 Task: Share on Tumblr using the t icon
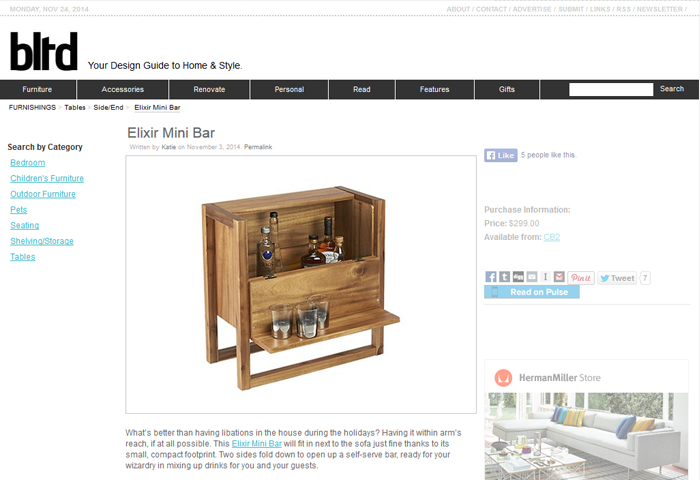point(504,277)
